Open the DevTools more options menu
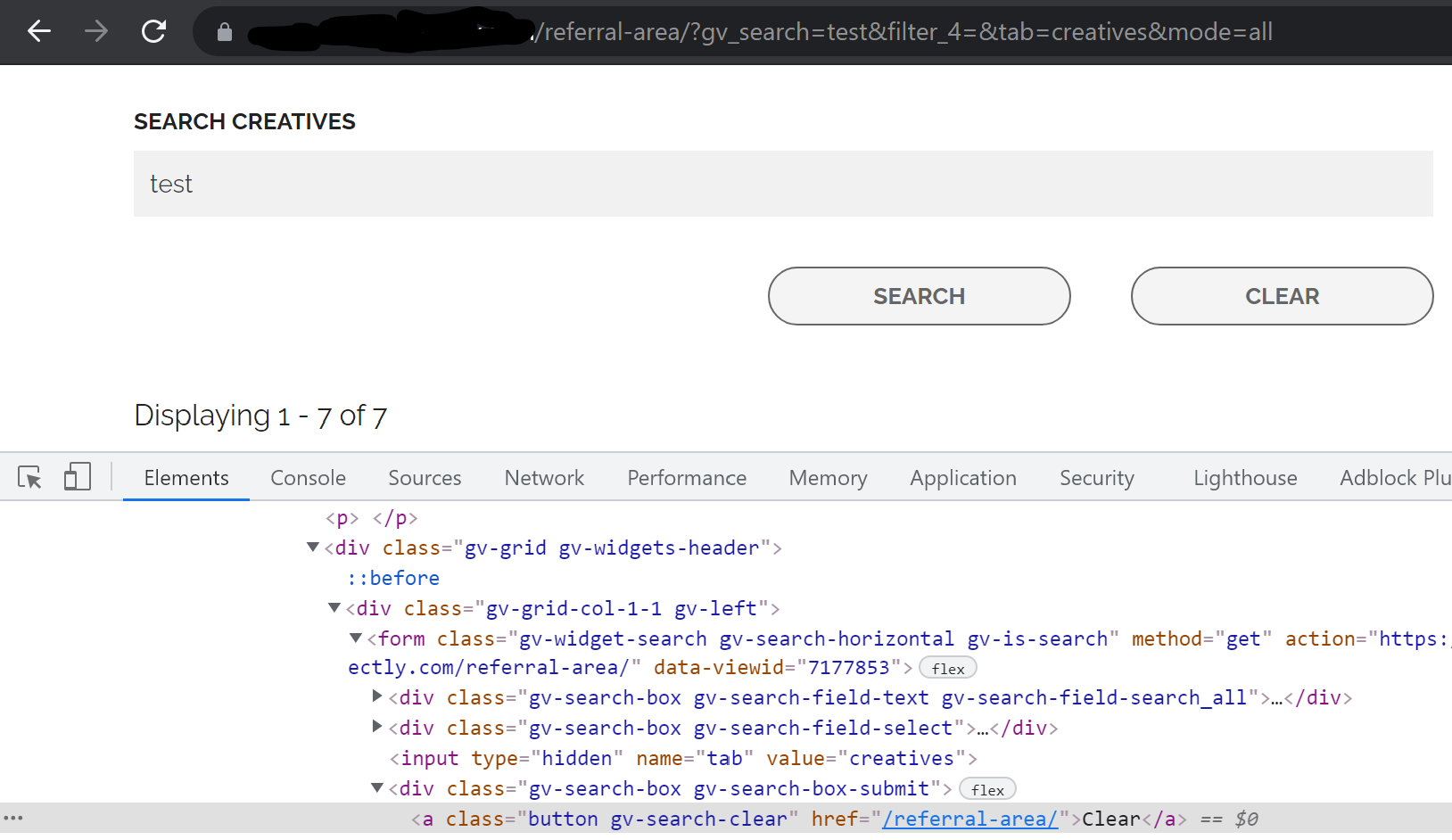This screenshot has width=1452, height=840. pyautogui.click(x=14, y=818)
